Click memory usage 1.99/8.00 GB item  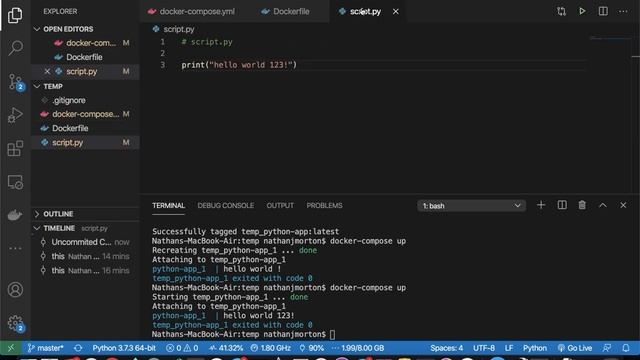click(x=358, y=348)
